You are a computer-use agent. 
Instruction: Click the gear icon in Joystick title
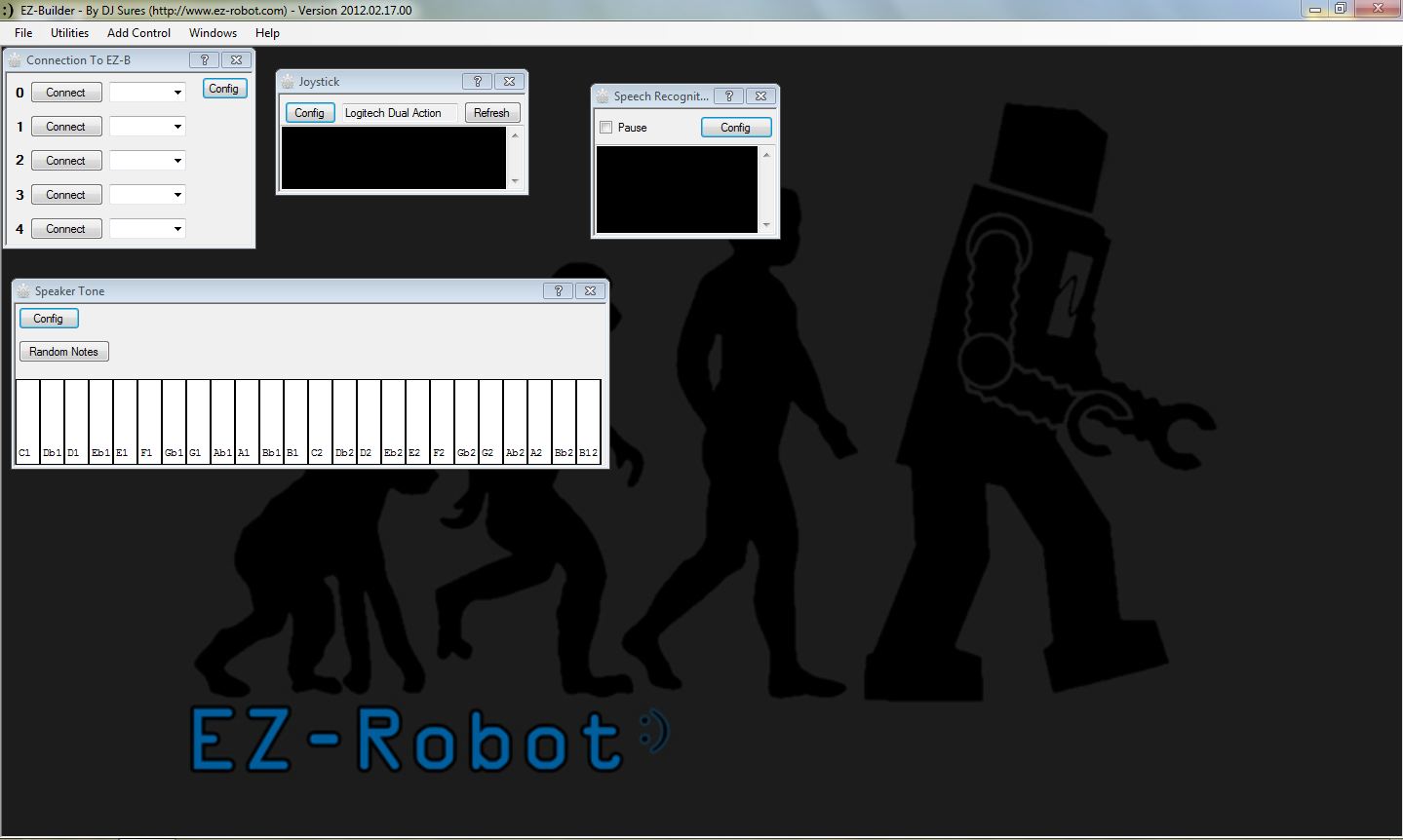tap(288, 82)
